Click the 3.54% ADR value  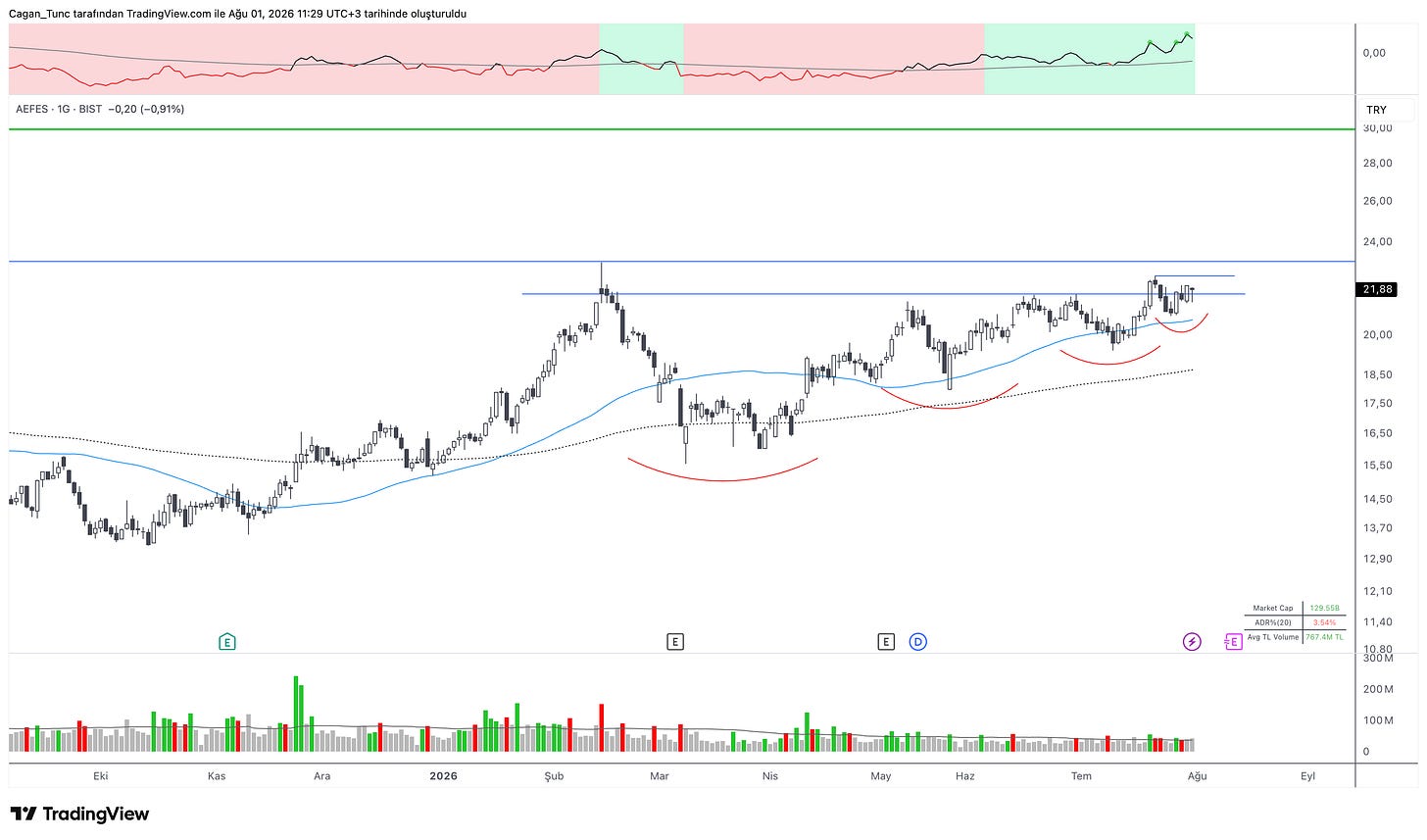[x=1324, y=623]
